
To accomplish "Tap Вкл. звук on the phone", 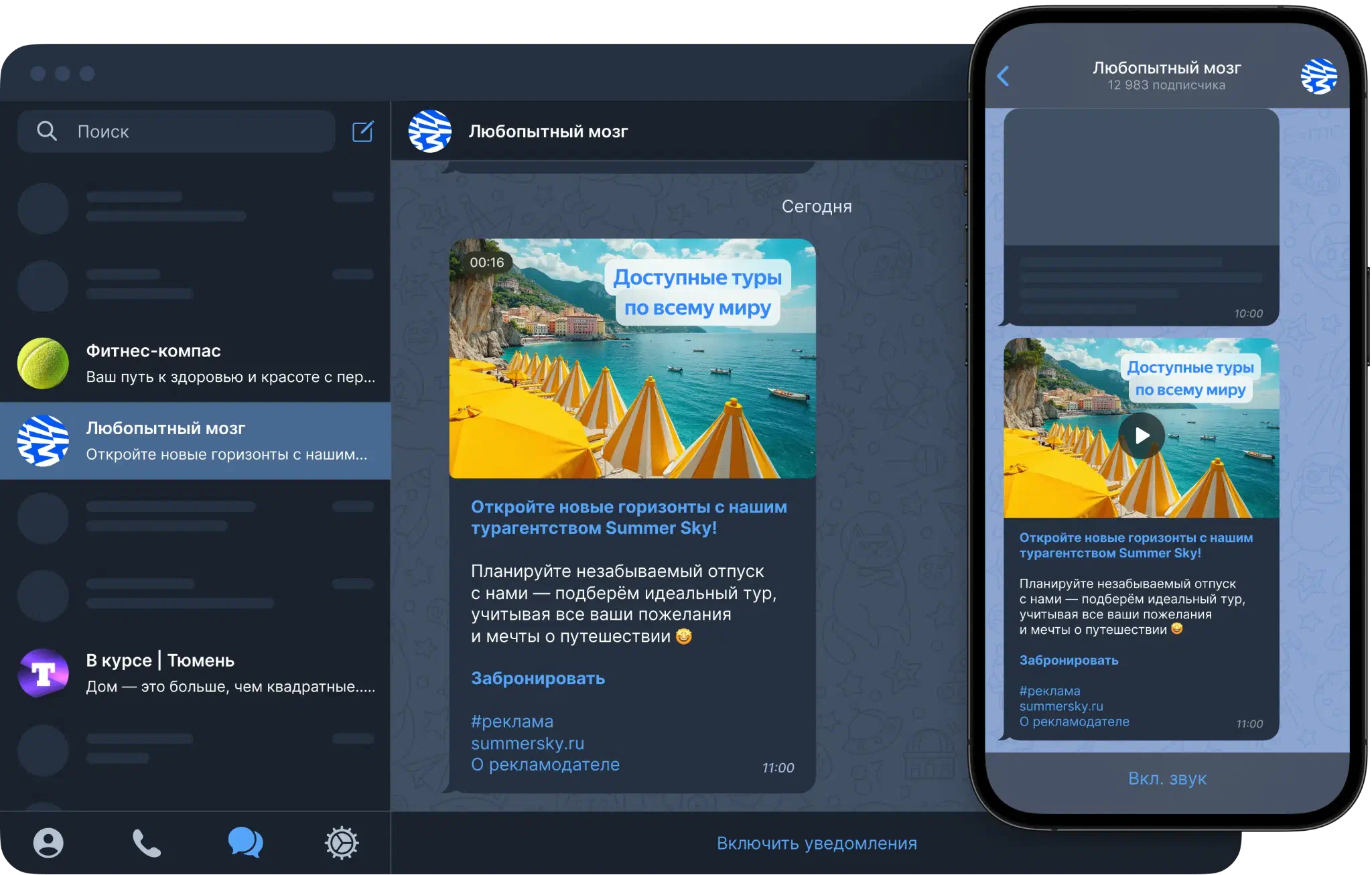I will [1167, 779].
